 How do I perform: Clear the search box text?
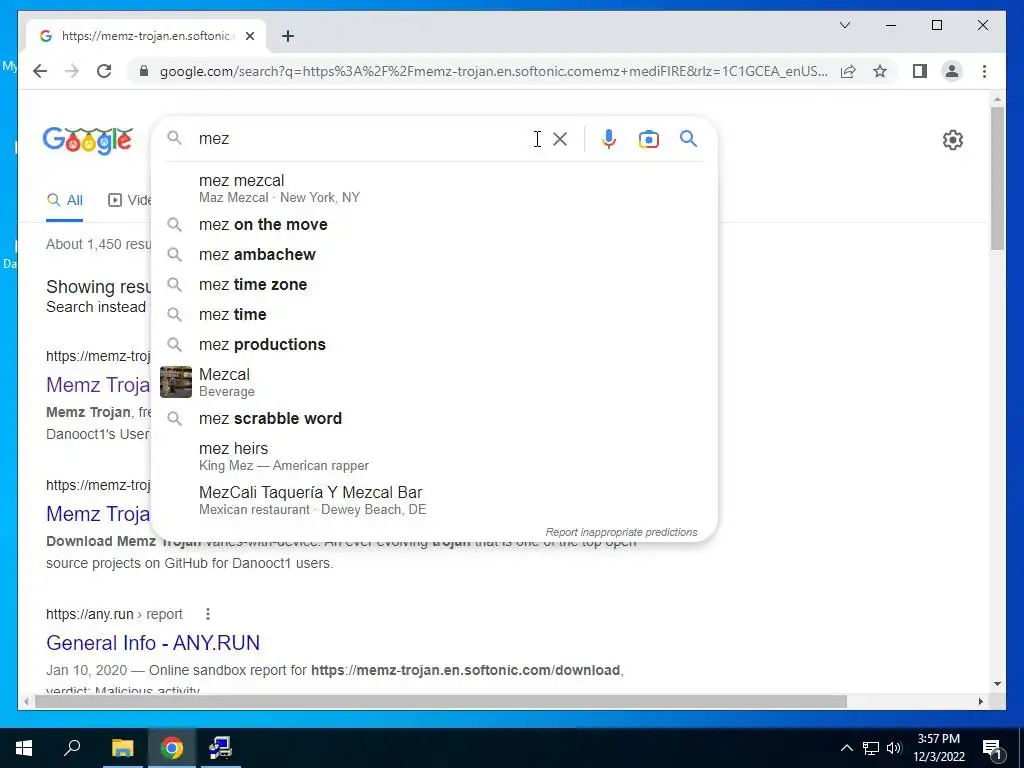point(560,138)
